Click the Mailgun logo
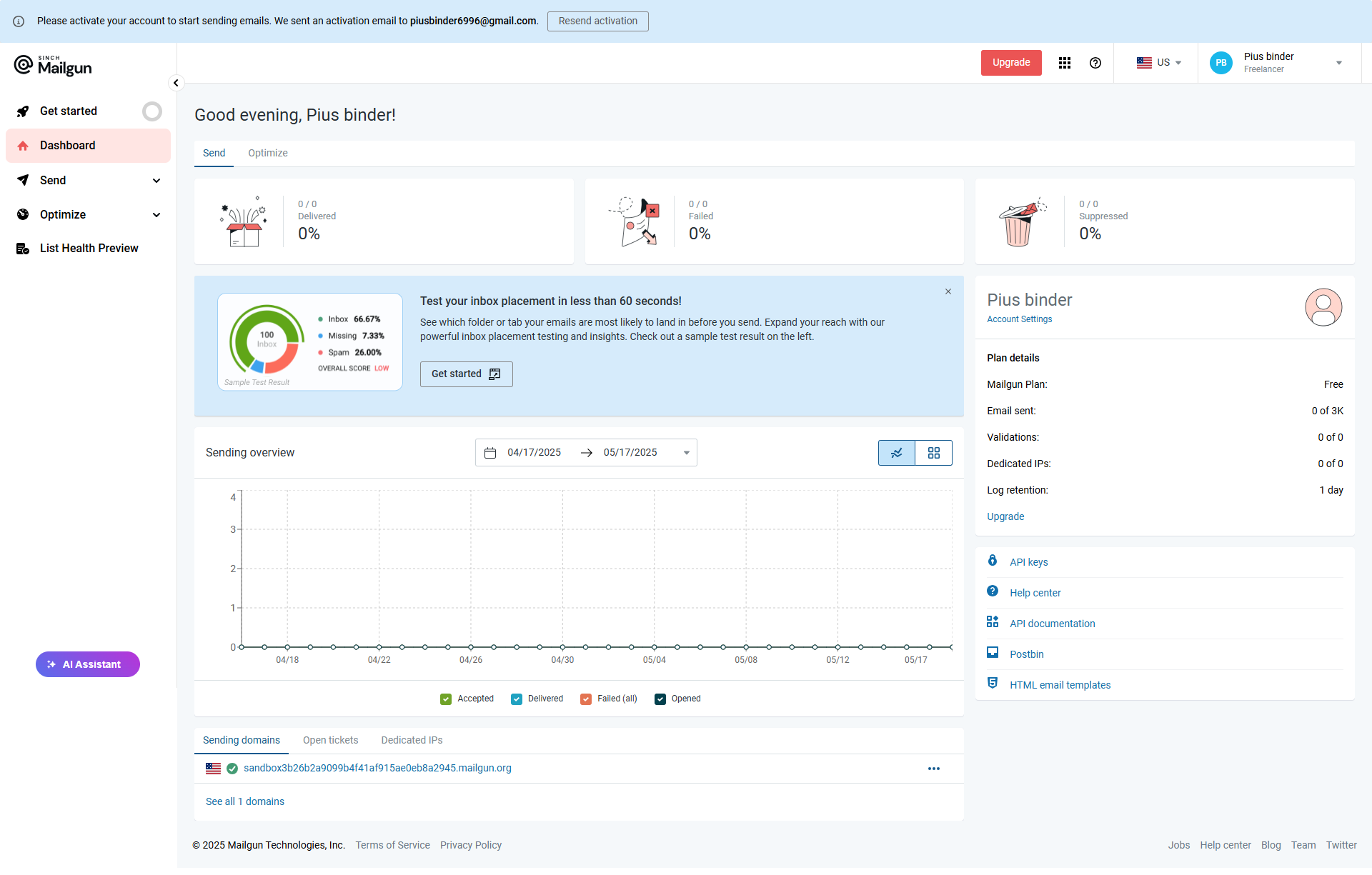The height and width of the screenshot is (875, 1372). pyautogui.click(x=53, y=66)
